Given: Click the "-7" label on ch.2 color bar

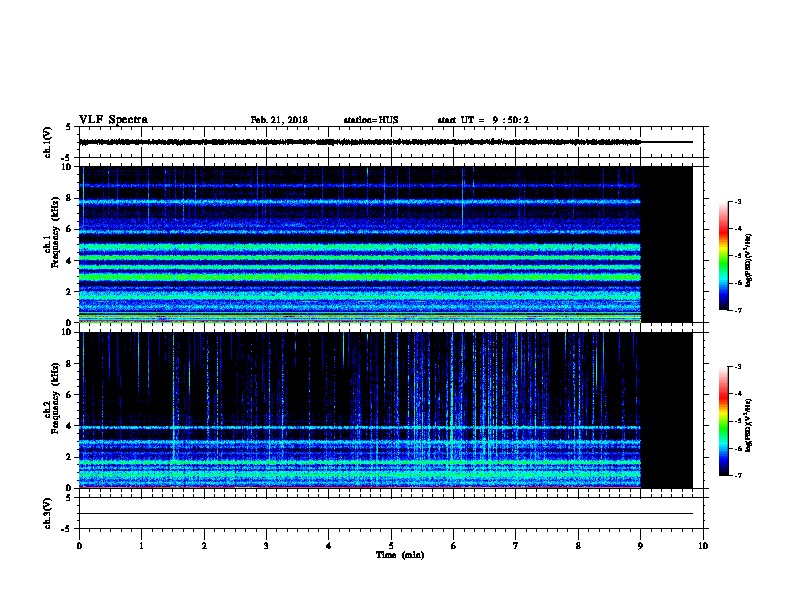Looking at the screenshot, I should [738, 476].
